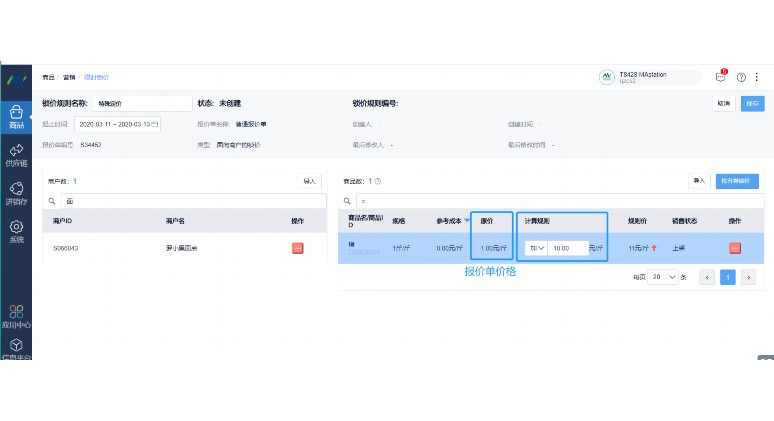Viewport: 774px width, 421px height.
Task: Open the 商品 section in sidebar
Action: click(16, 117)
